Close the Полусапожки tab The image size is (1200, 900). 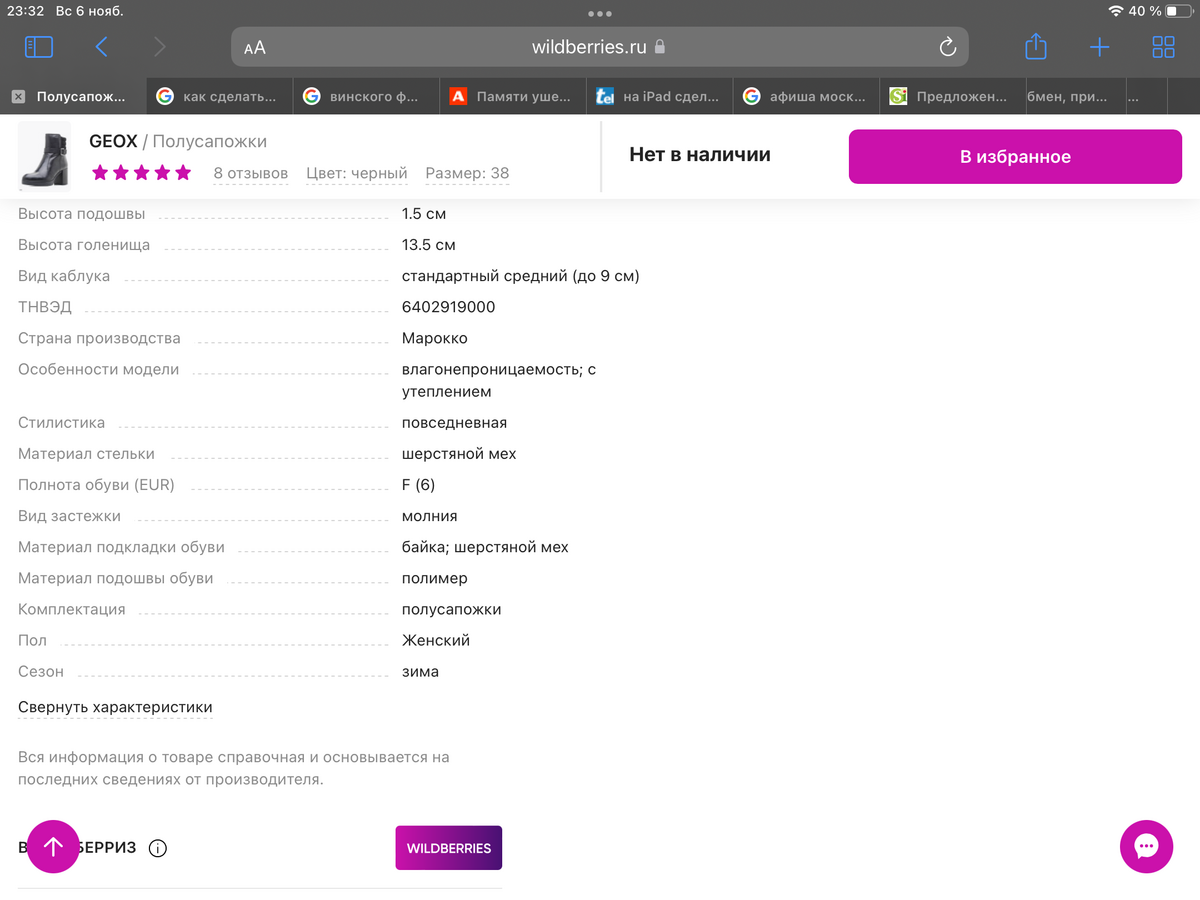coord(18,97)
